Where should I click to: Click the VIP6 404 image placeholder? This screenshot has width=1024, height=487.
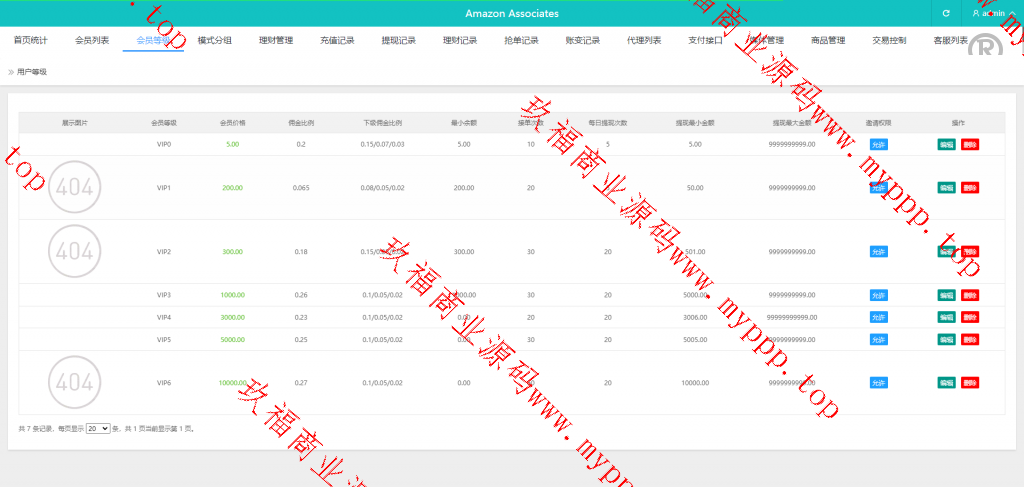click(x=74, y=382)
